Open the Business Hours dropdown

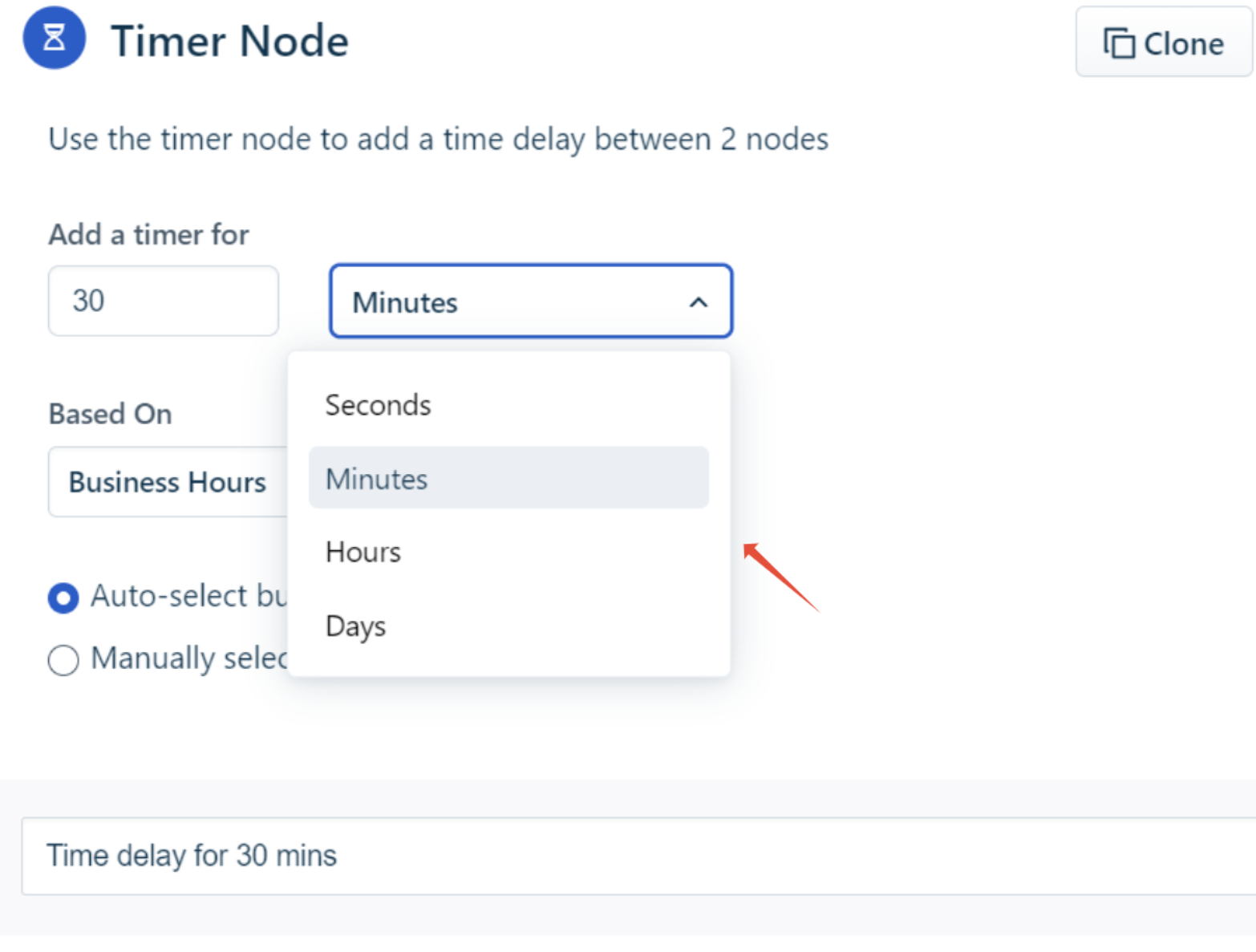[168, 482]
